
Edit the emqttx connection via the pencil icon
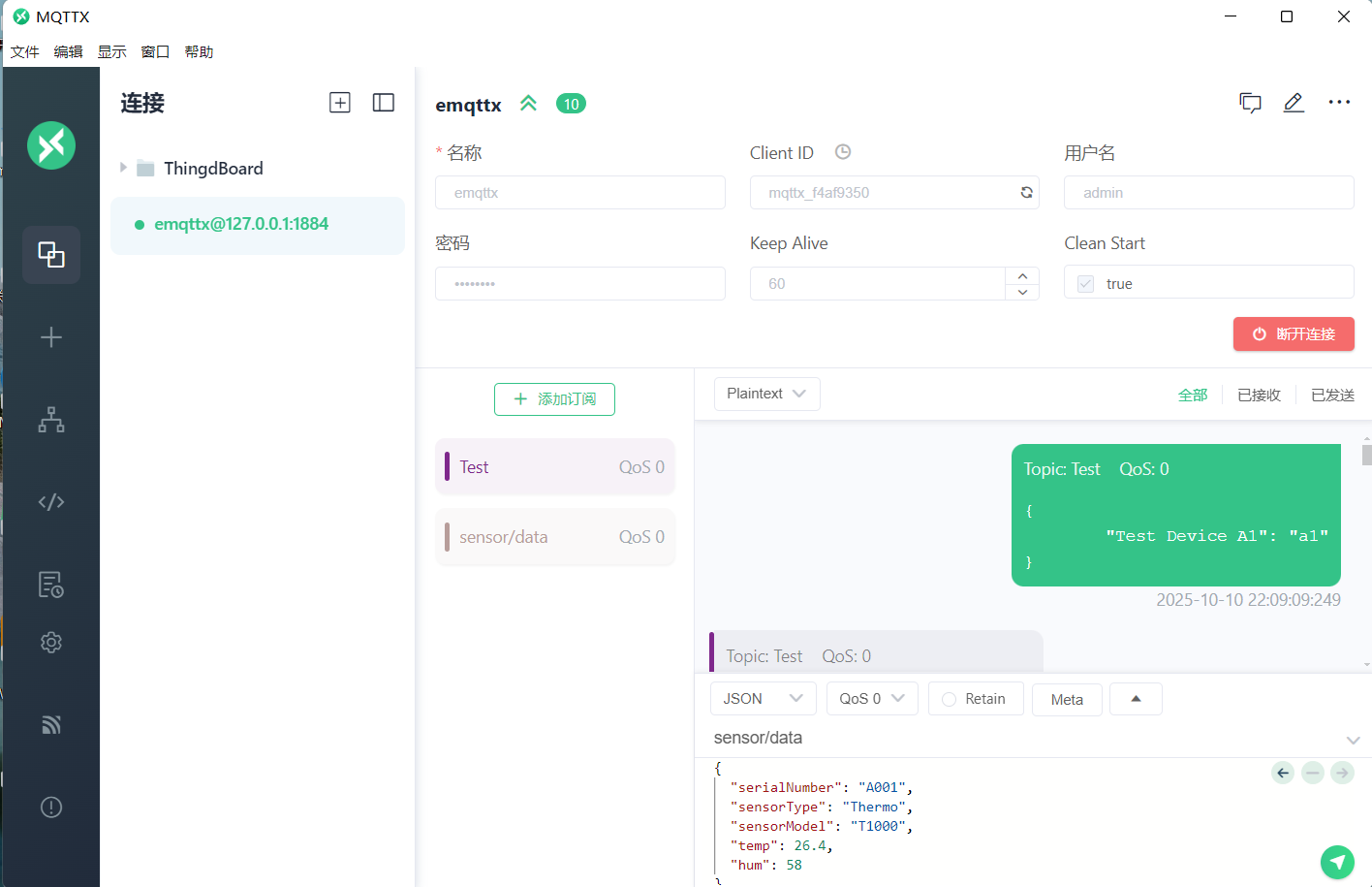1294,103
